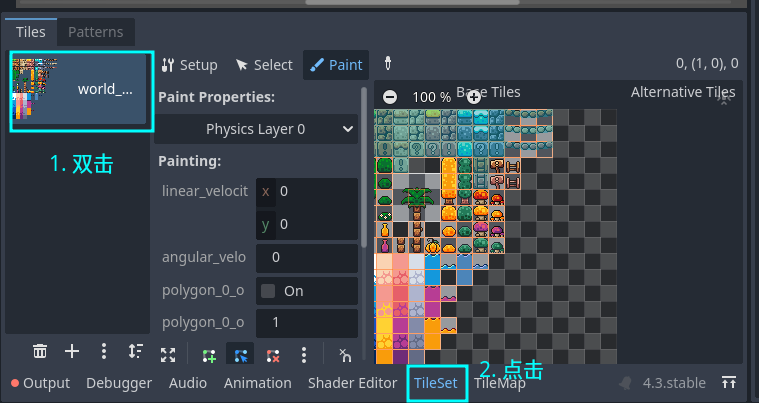Switch to Setup mode
Viewport: 759px width, 403px height.
click(189, 65)
